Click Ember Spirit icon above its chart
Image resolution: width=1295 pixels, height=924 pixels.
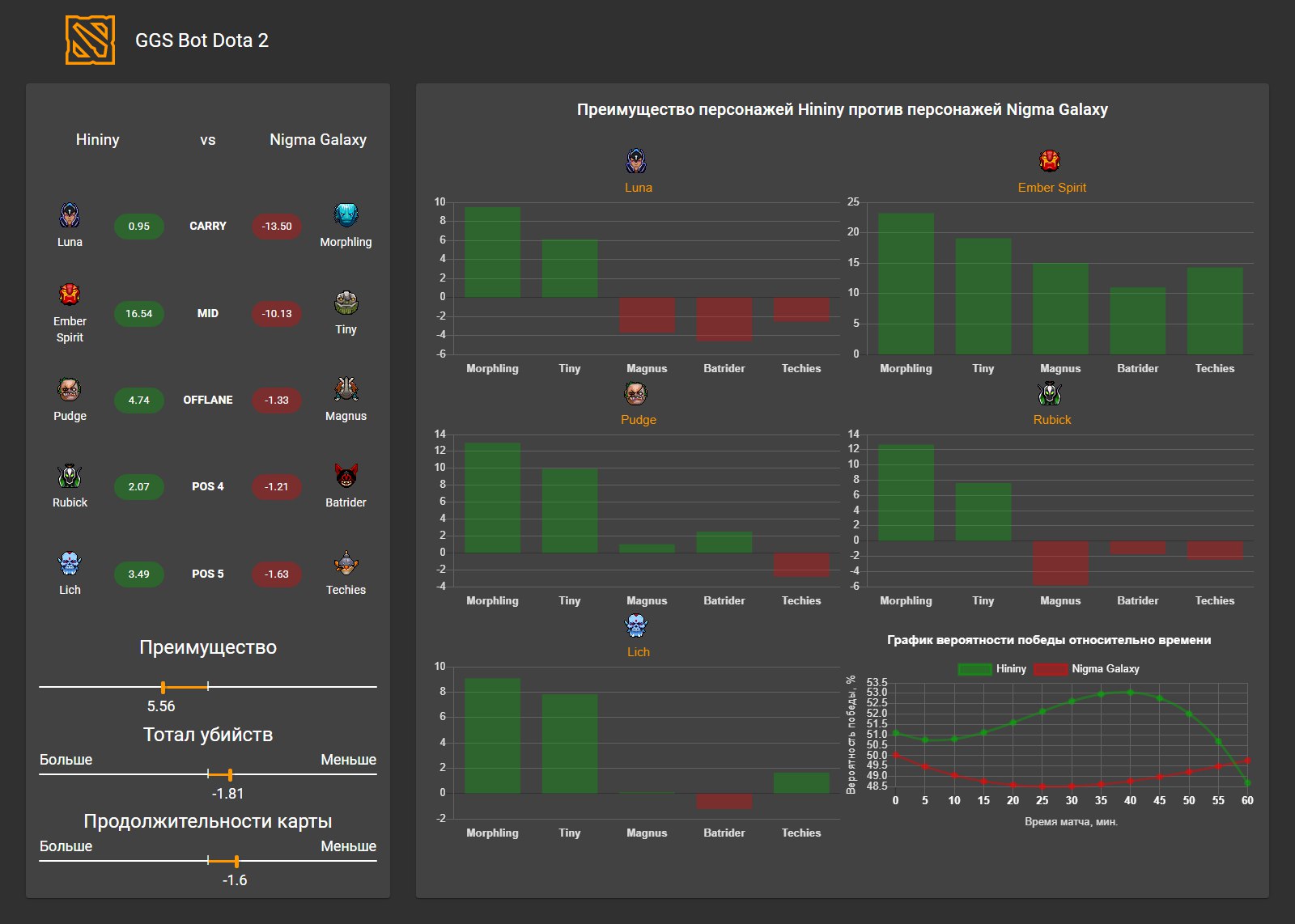[1050, 161]
